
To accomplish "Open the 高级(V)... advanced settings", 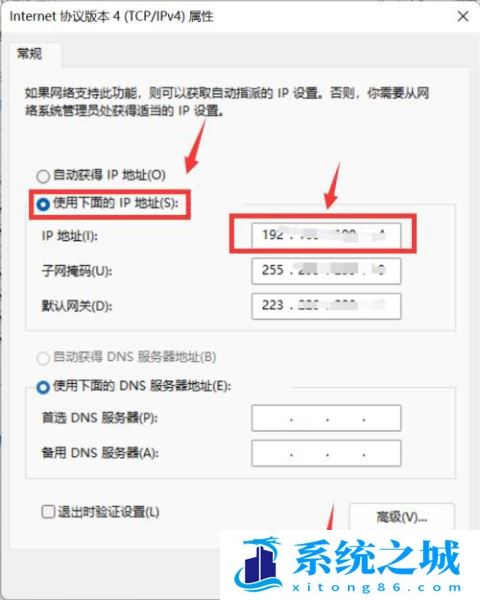I will (402, 517).
